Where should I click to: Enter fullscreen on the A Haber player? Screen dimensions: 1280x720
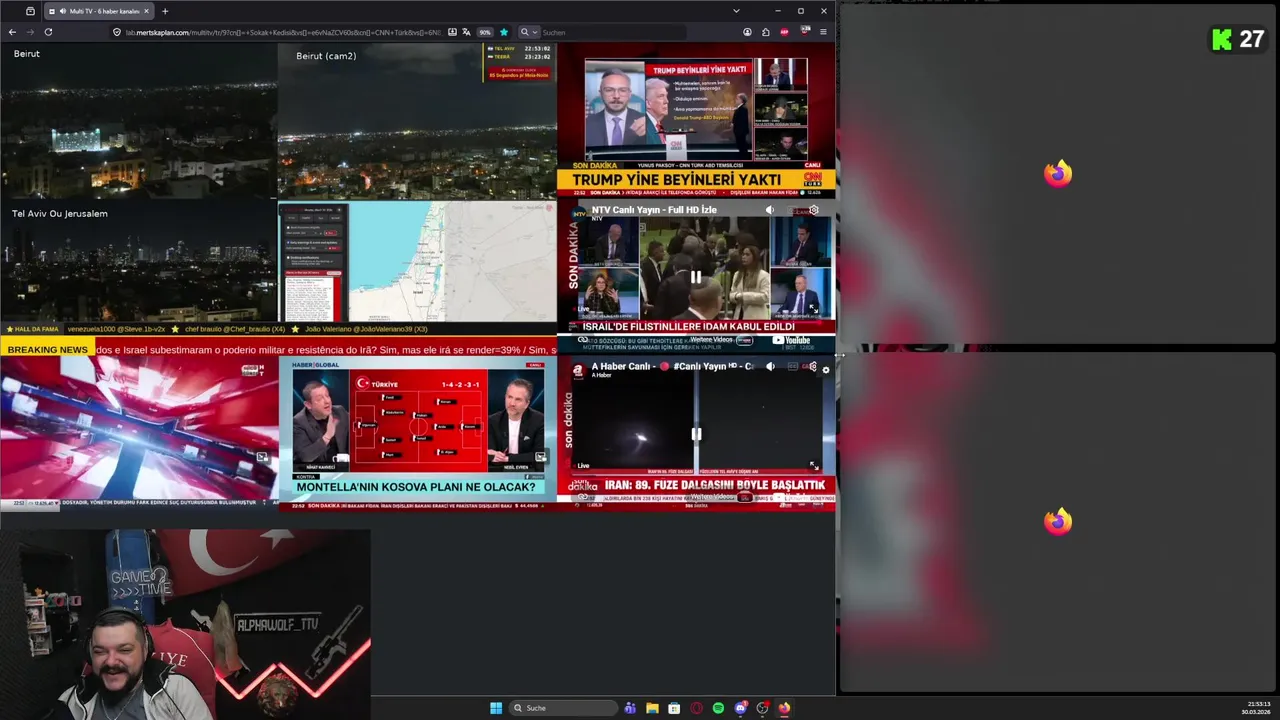pos(814,466)
